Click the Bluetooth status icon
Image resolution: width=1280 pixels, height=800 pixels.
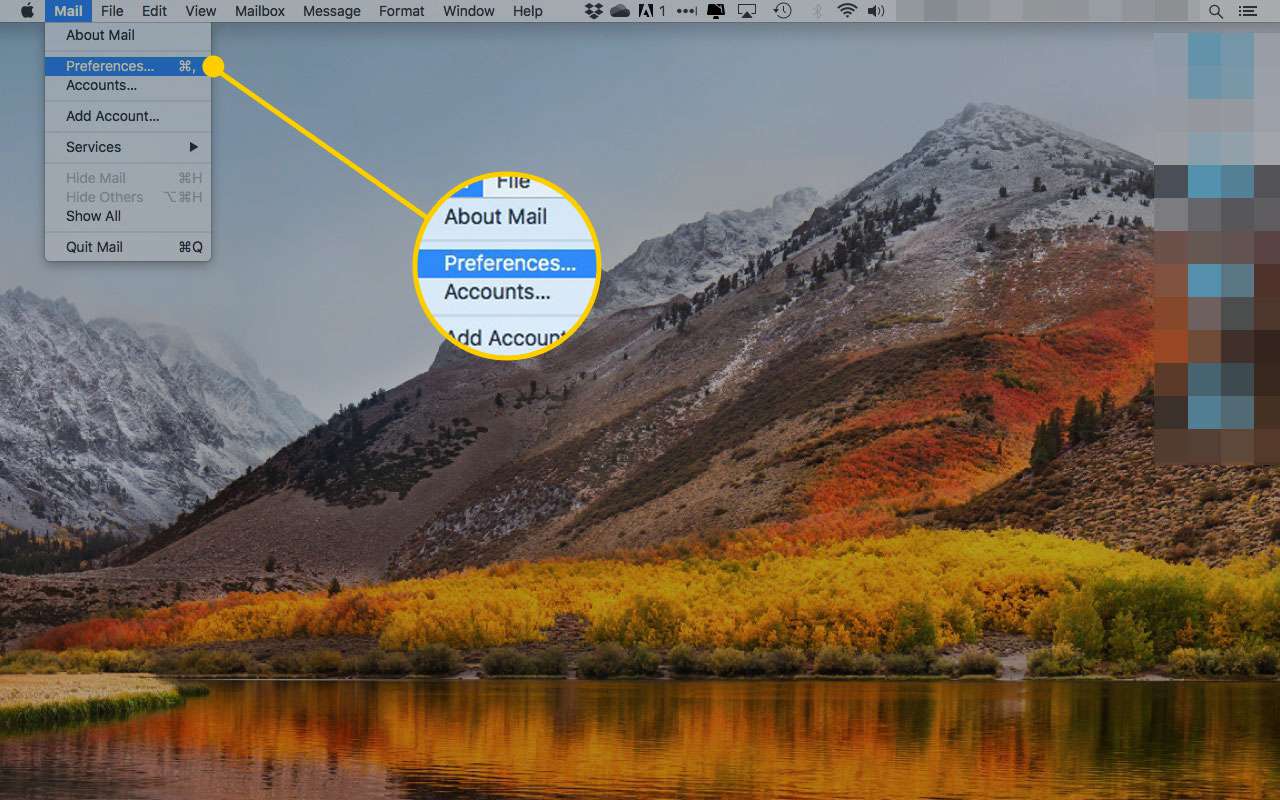[x=816, y=11]
